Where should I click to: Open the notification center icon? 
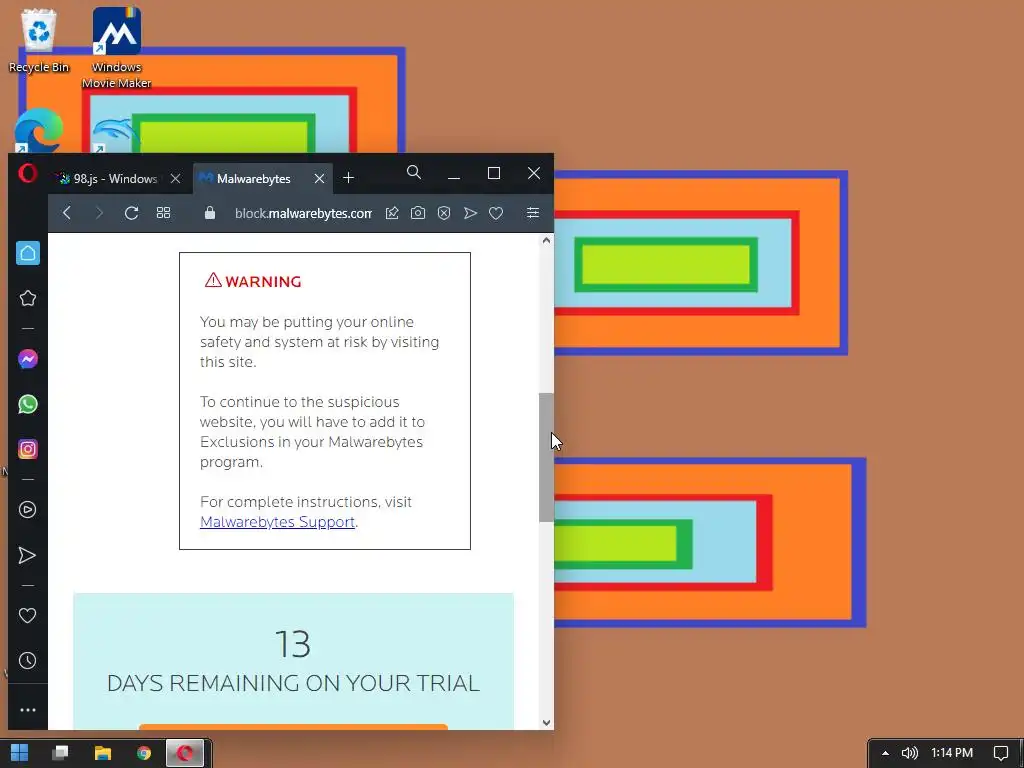tap(1000, 753)
